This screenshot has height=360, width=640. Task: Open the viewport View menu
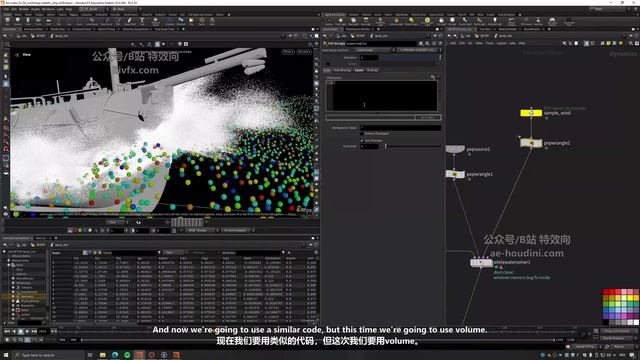tap(27, 55)
